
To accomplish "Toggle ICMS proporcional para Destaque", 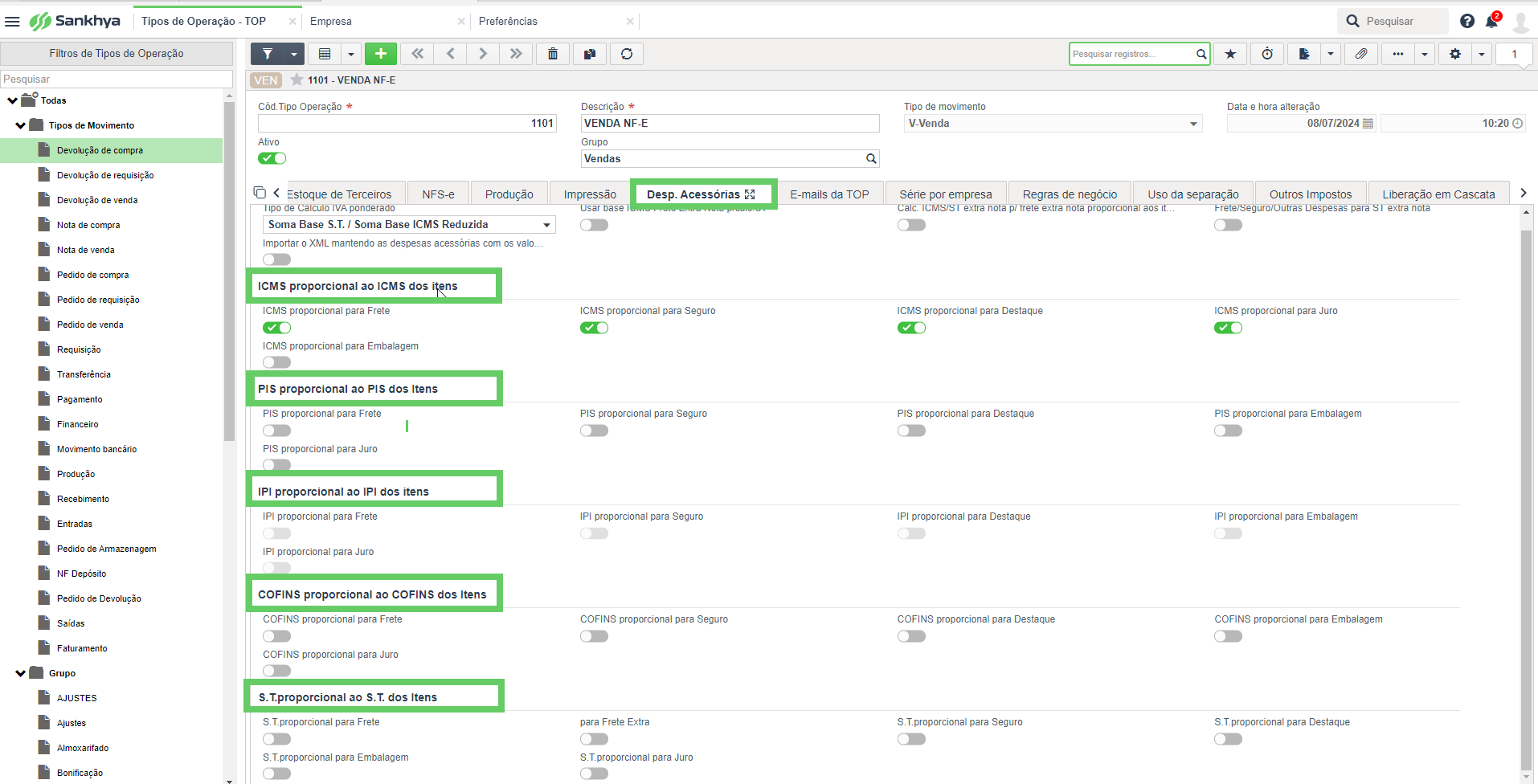I will click(x=911, y=328).
